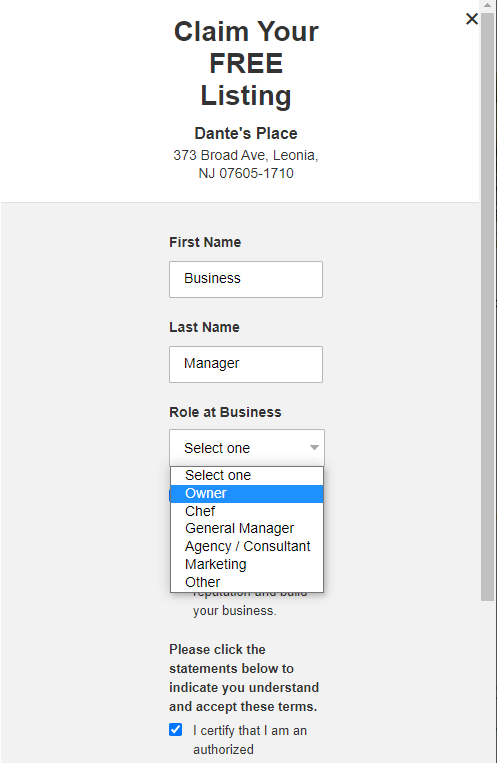Choose the 'Select one' placeholder in the open list
The image size is (497, 763).
click(247, 475)
